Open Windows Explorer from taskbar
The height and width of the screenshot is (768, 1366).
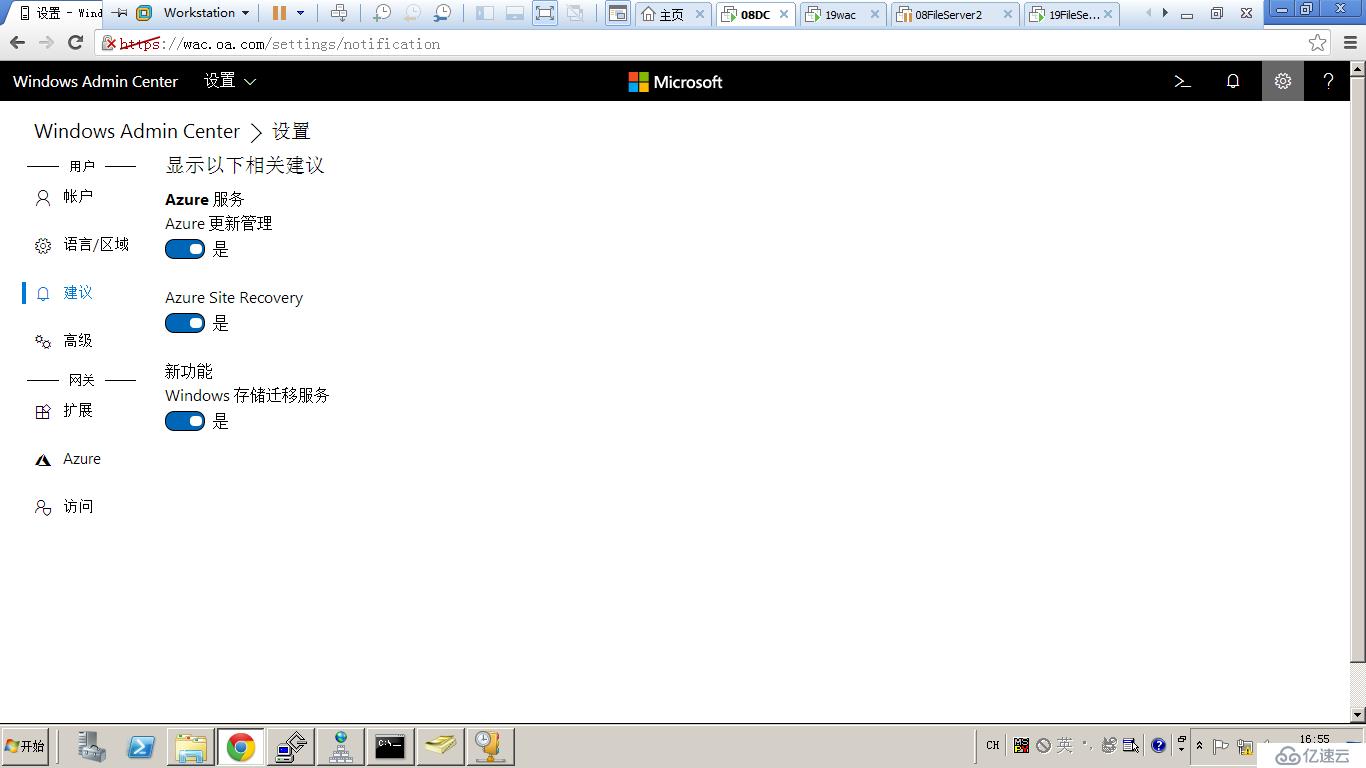coord(191,746)
